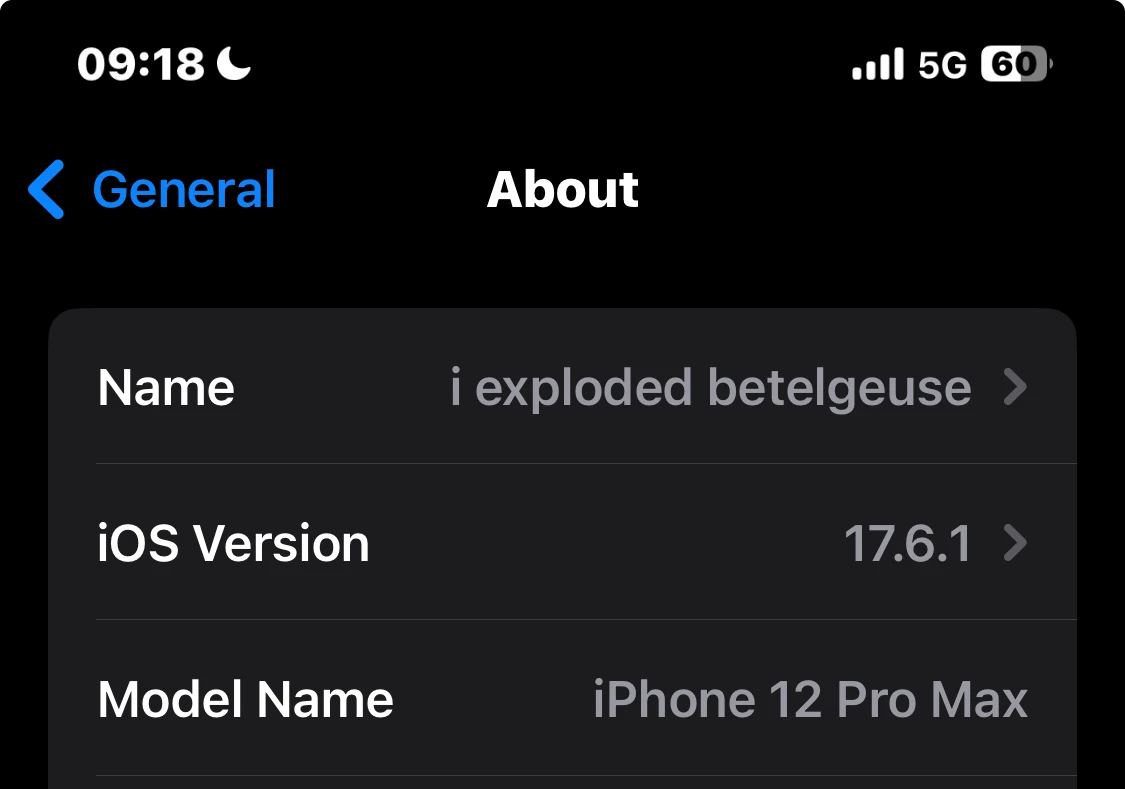
Task: Tap the battery level icon showing 60
Action: (1013, 64)
